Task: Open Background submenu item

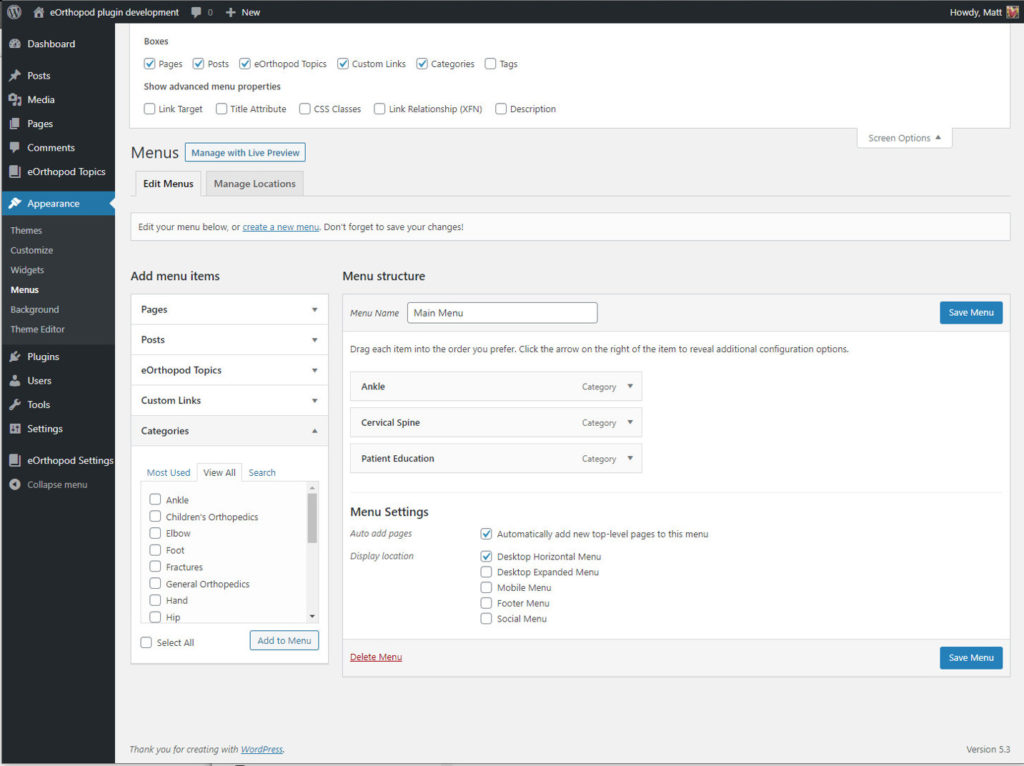Action: pos(35,310)
